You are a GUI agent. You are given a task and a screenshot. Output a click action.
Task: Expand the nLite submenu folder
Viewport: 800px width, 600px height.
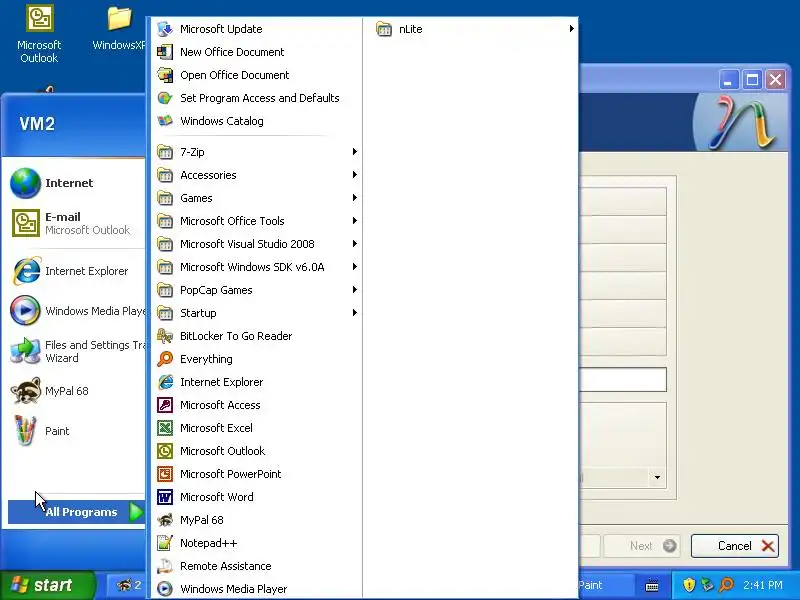pos(475,29)
